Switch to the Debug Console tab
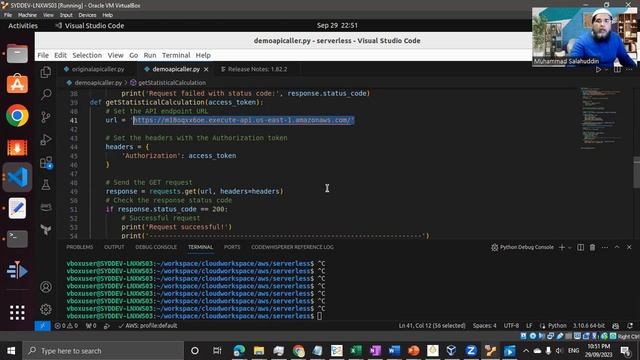Viewport: 640px width, 360px height. coord(156,247)
